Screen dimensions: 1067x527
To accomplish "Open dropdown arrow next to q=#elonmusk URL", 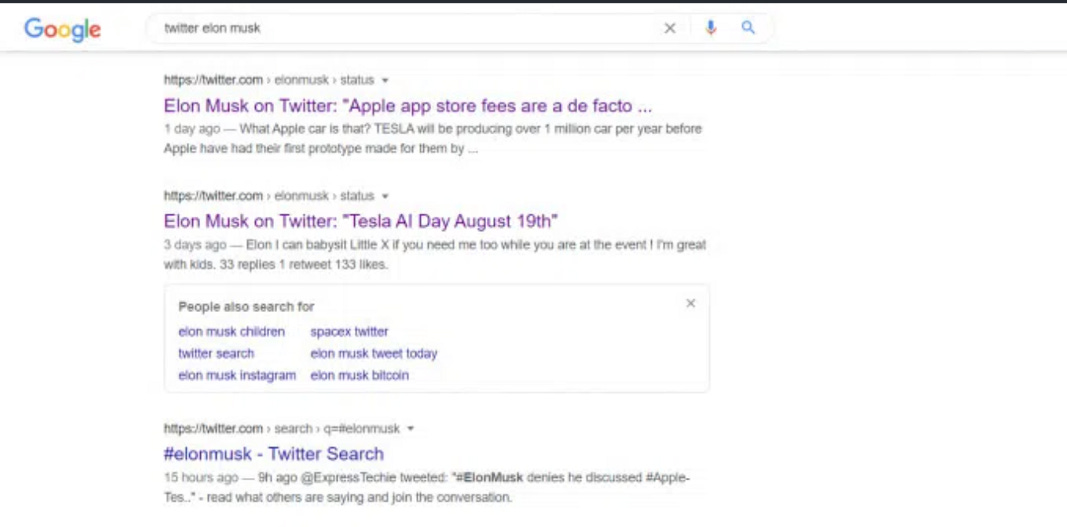I will [x=410, y=429].
